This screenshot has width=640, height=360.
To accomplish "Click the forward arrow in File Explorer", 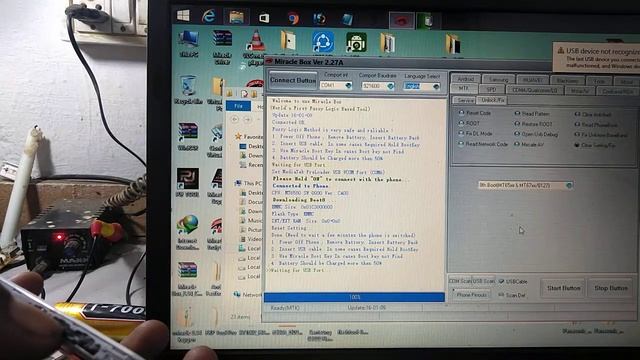I will pyautogui.click(x=247, y=119).
